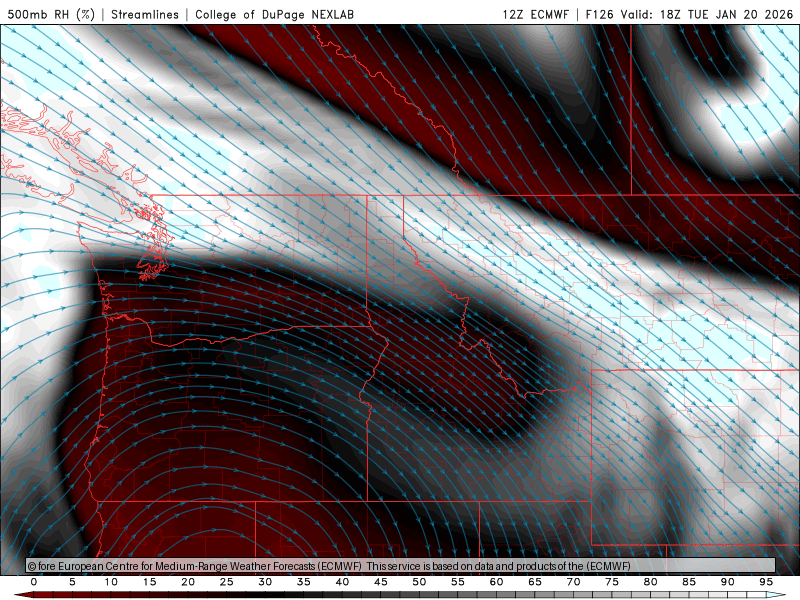
Task: Click the "20" value on color scale
Action: (188, 582)
